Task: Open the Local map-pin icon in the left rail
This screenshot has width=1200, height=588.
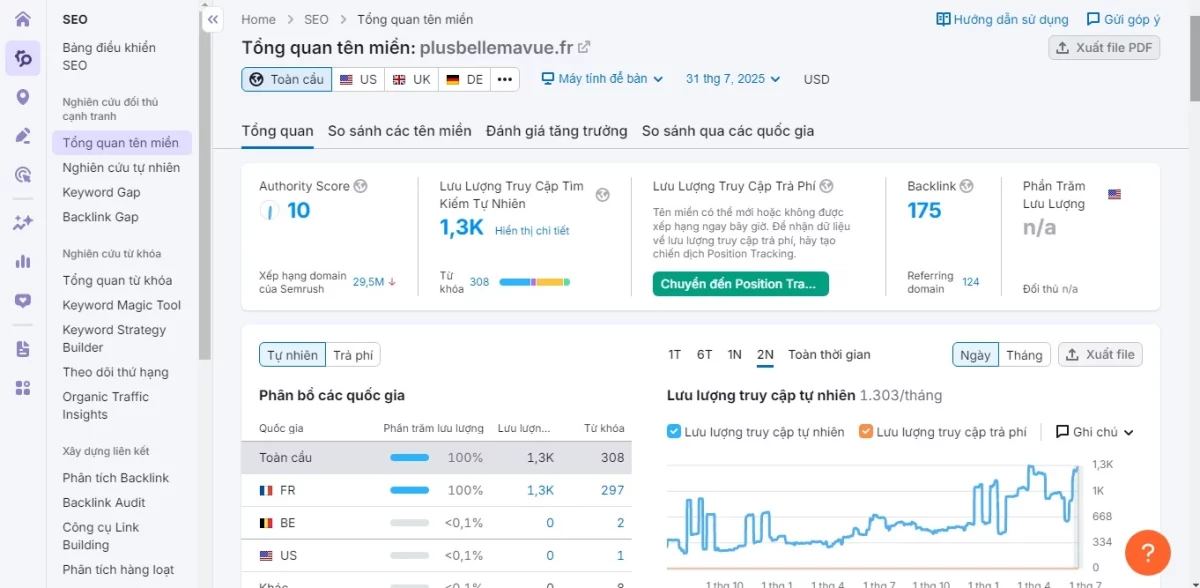Action: tap(23, 97)
